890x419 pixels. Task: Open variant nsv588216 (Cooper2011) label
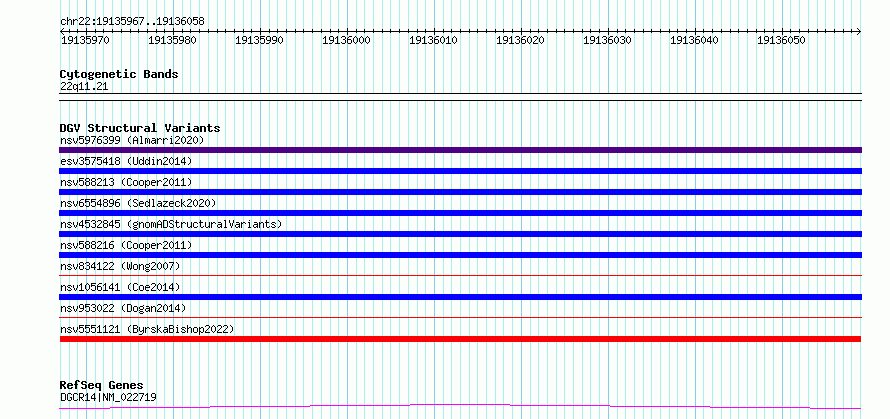pyautogui.click(x=126, y=246)
